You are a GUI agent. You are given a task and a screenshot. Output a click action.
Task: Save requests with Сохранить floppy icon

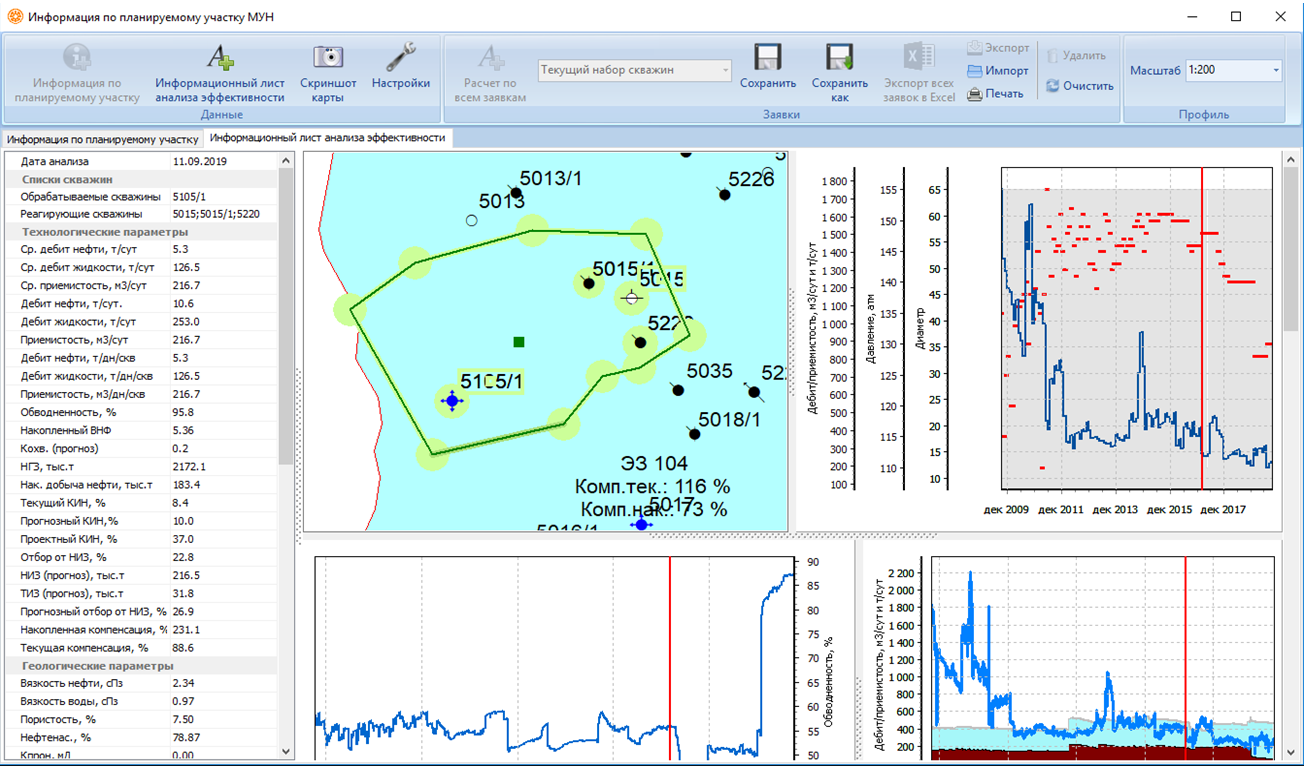tap(768, 57)
